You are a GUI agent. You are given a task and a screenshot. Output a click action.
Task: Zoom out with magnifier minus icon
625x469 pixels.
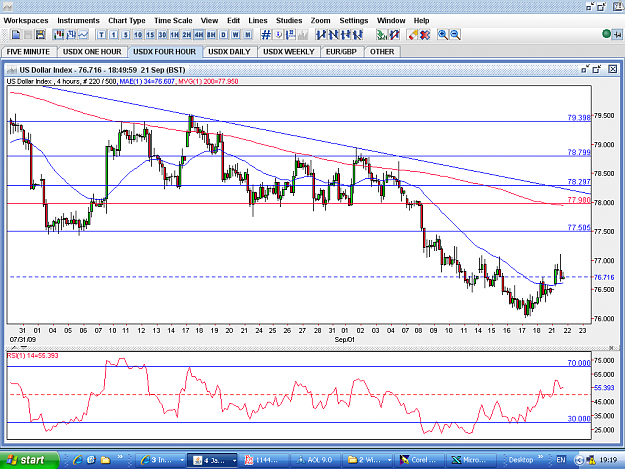click(x=455, y=35)
